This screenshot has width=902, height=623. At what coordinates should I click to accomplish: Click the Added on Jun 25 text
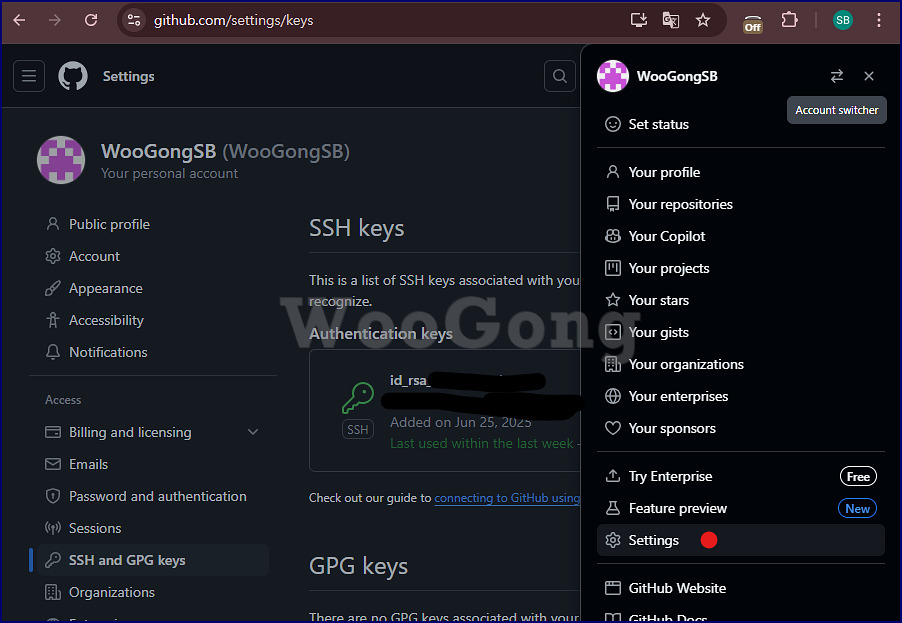coord(460,422)
